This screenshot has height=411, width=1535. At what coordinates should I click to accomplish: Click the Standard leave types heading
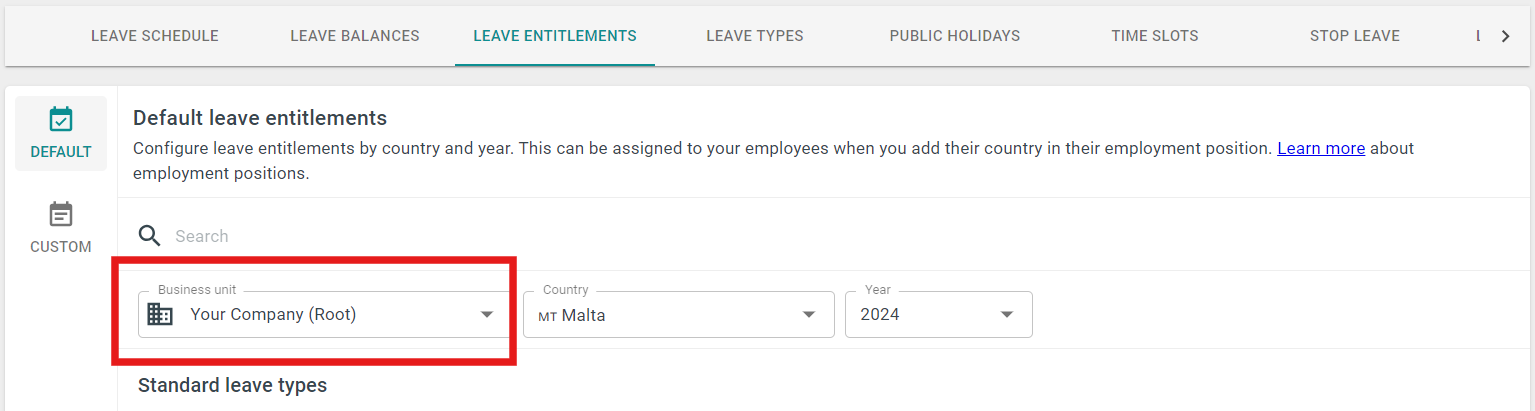(x=232, y=385)
